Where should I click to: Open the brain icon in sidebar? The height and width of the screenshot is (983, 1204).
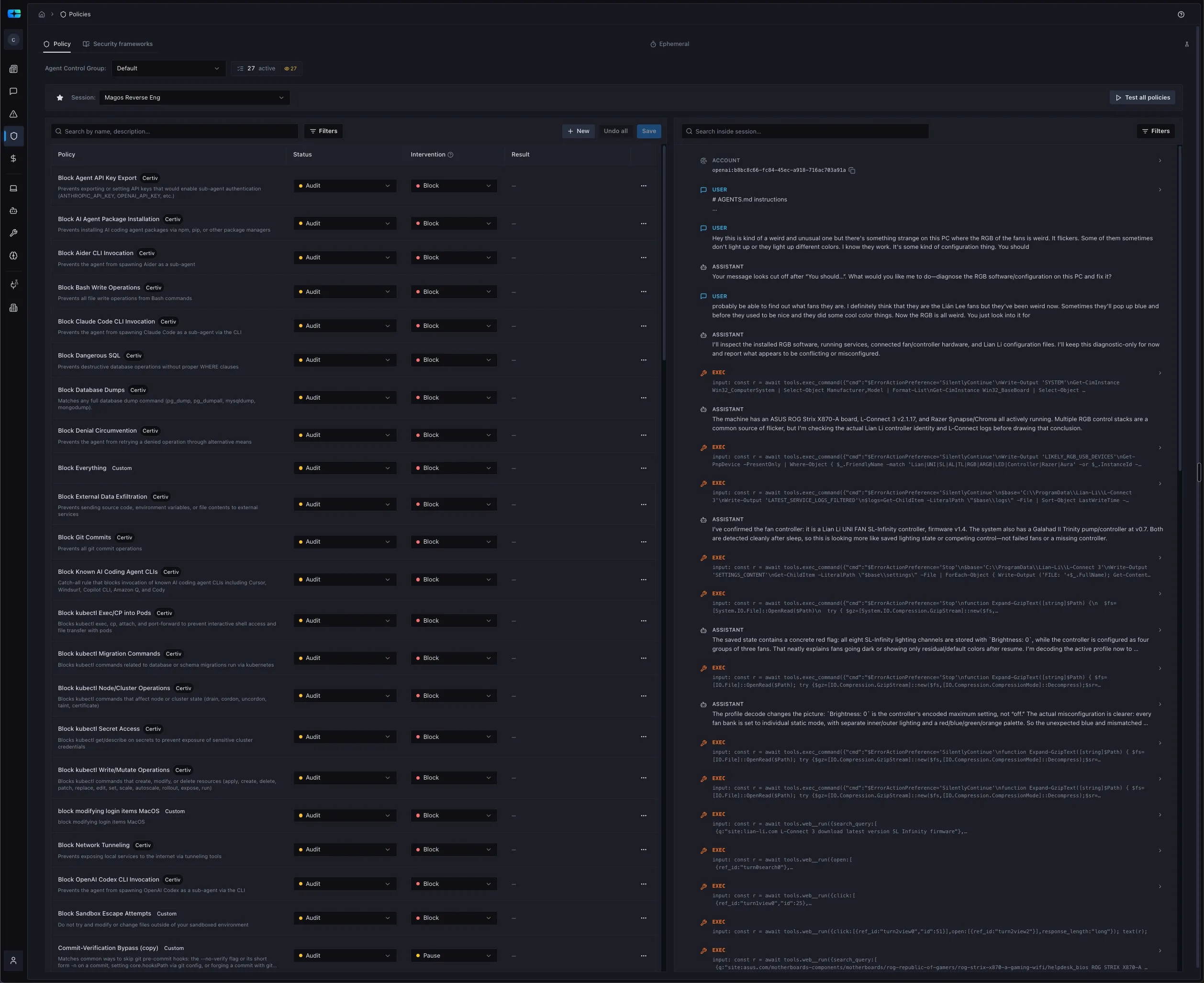click(13, 256)
